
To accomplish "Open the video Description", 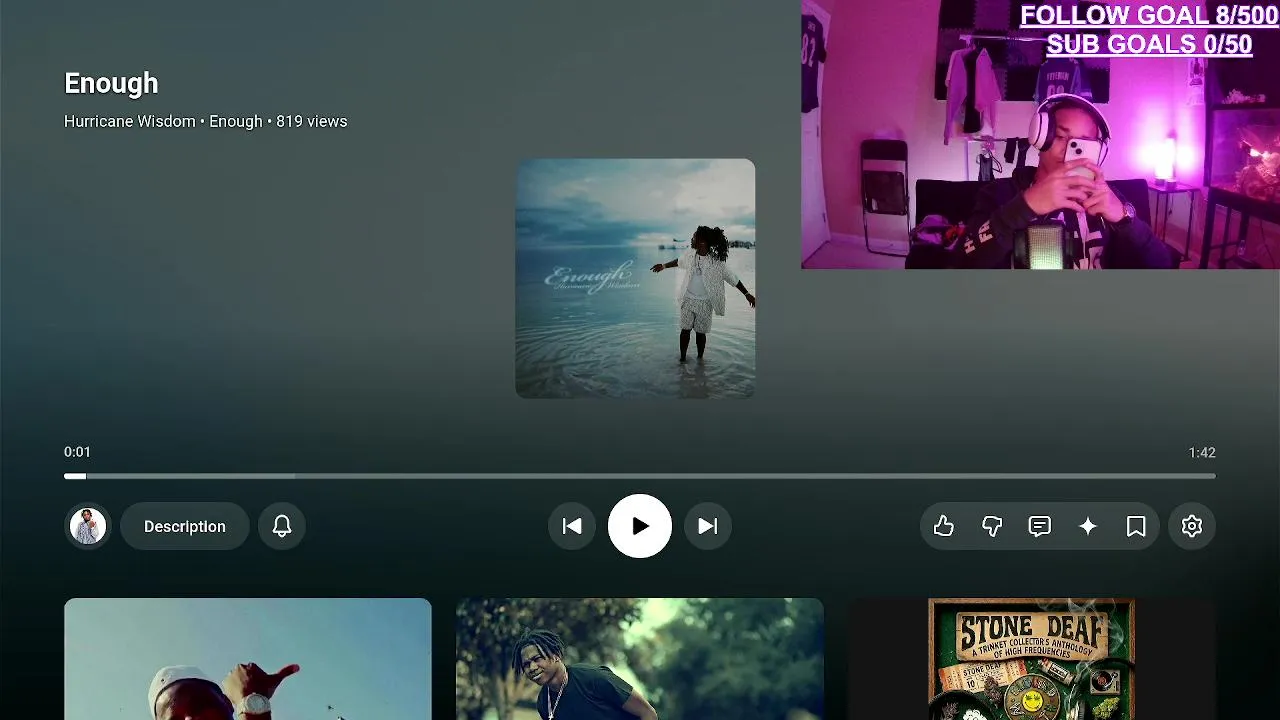I will point(185,526).
